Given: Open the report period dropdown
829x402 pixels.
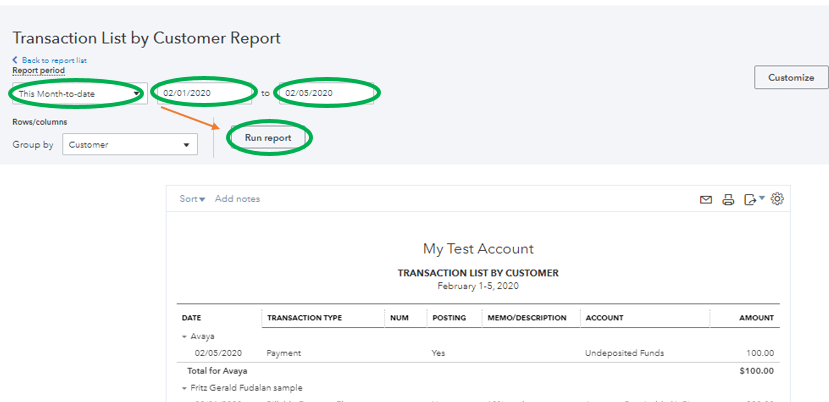Looking at the screenshot, I should click(80, 94).
